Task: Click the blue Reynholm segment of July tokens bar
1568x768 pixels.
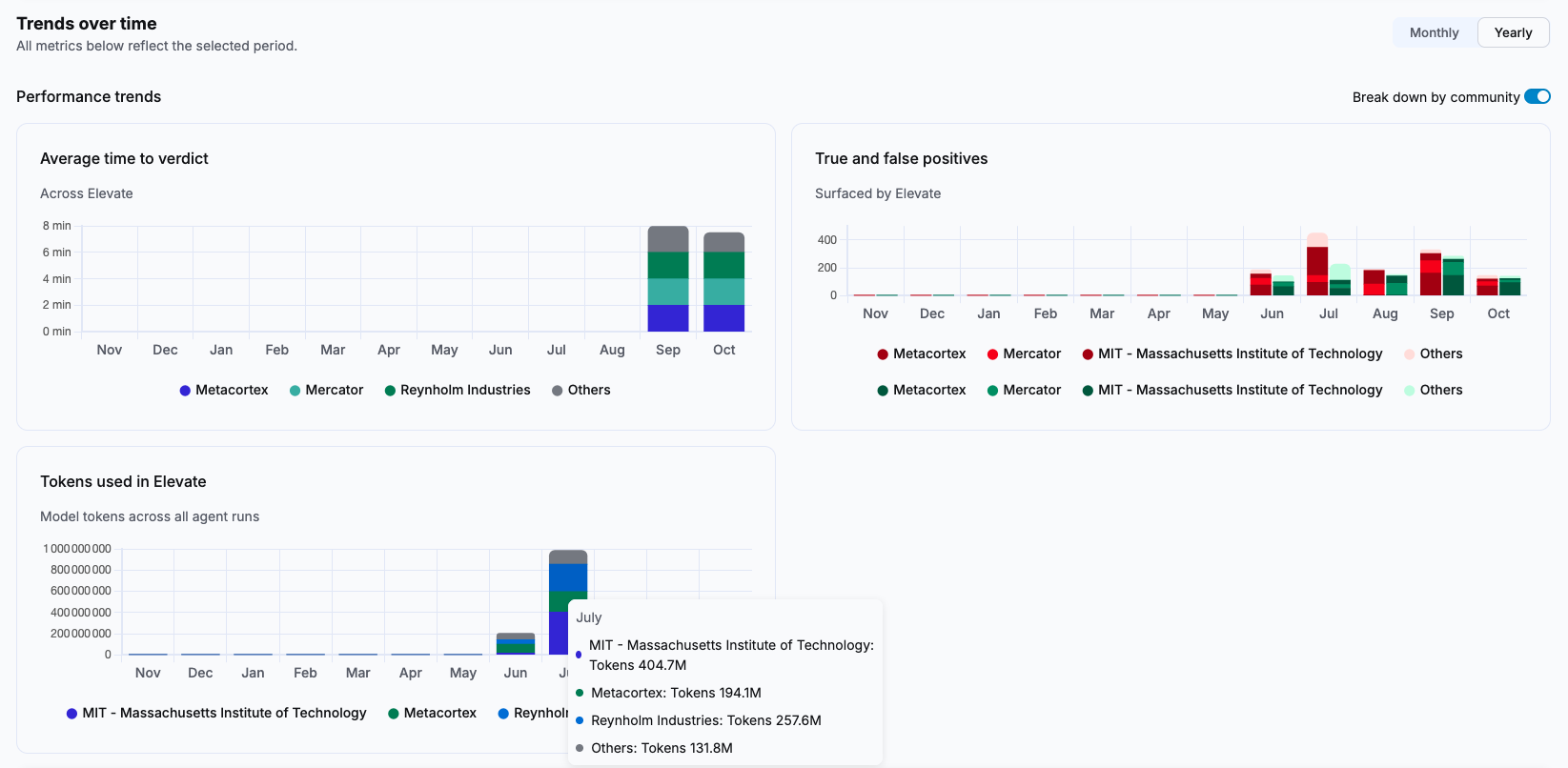Action: [x=568, y=577]
